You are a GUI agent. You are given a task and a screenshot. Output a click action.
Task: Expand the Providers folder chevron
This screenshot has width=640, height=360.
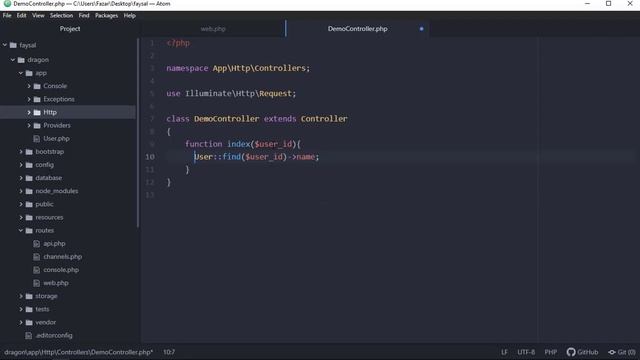click(29, 125)
